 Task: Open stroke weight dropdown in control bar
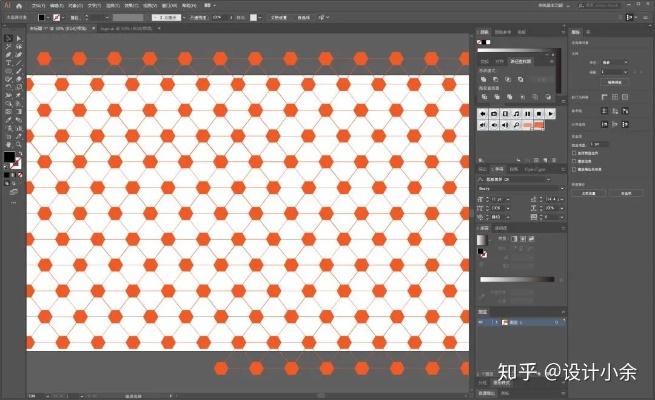[107, 18]
